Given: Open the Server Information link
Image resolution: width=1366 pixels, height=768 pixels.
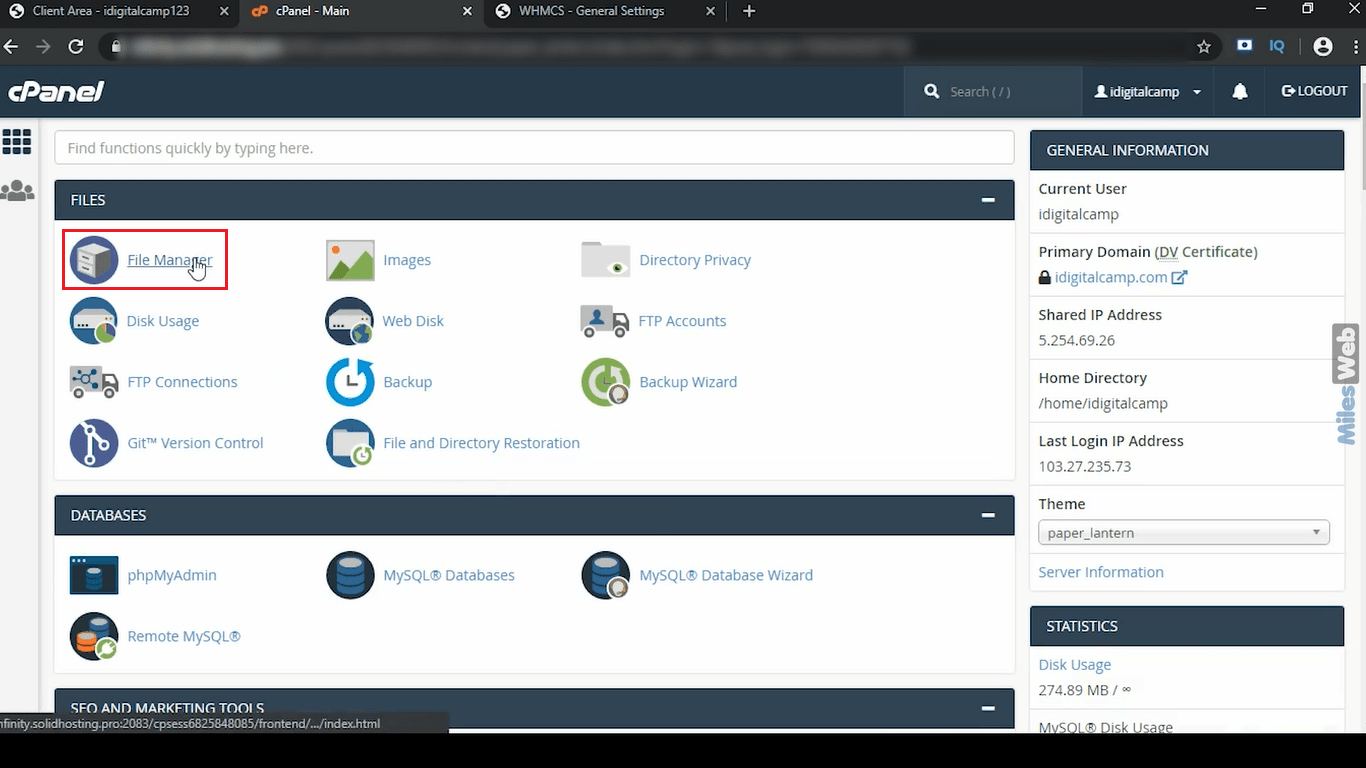Looking at the screenshot, I should (x=1101, y=572).
